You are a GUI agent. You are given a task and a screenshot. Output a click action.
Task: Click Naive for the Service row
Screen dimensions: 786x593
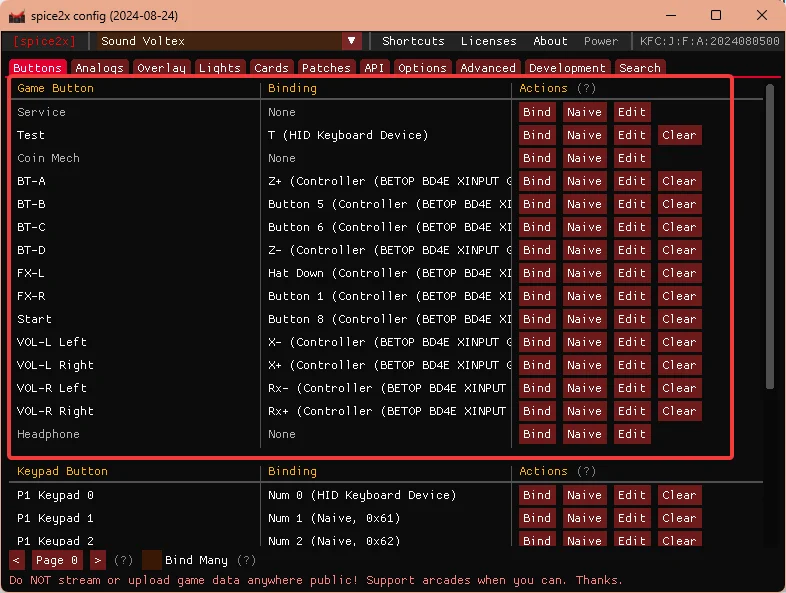[x=584, y=112]
